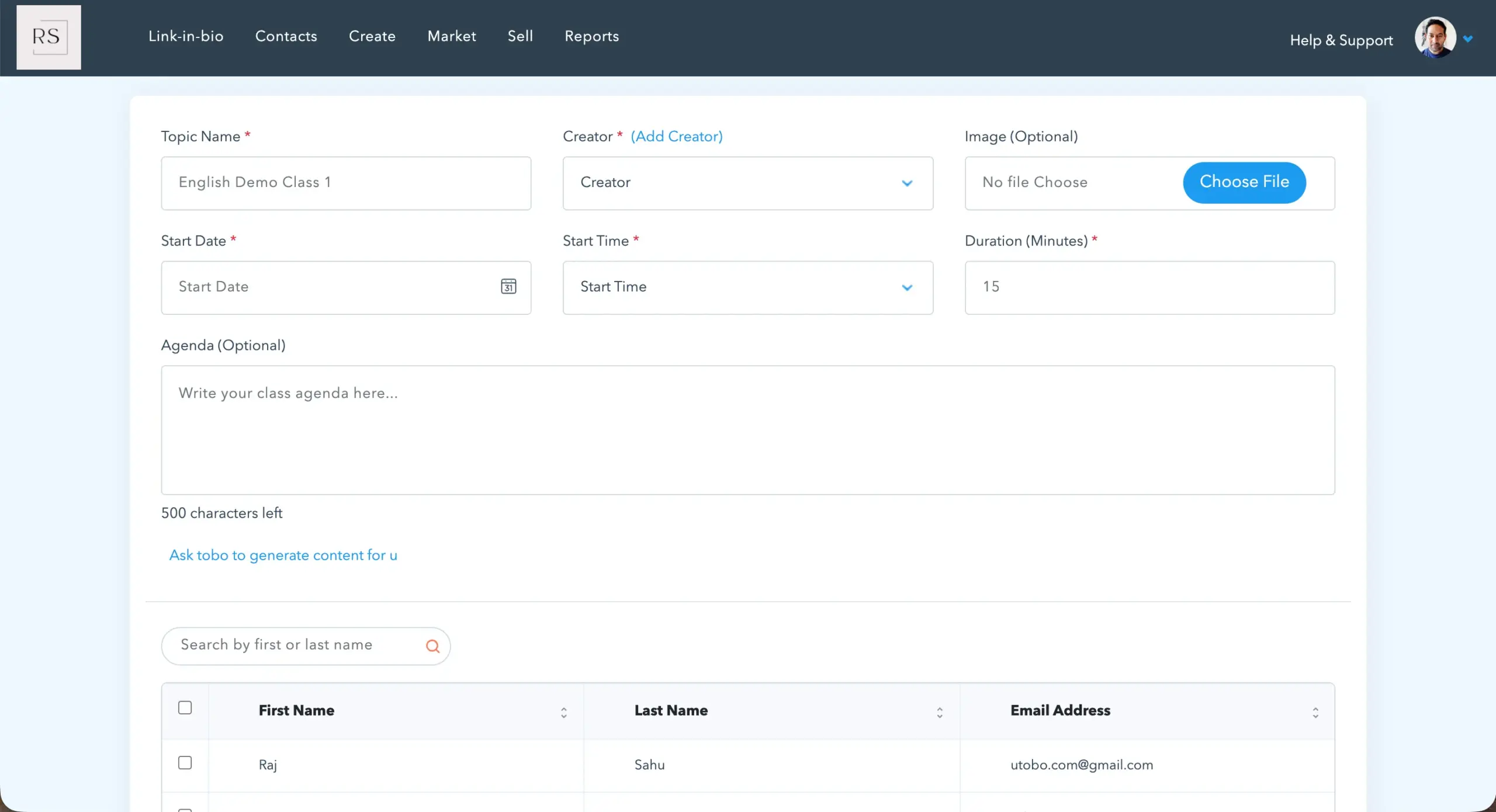
Task: Focus the Topic Name input field
Action: (x=346, y=183)
